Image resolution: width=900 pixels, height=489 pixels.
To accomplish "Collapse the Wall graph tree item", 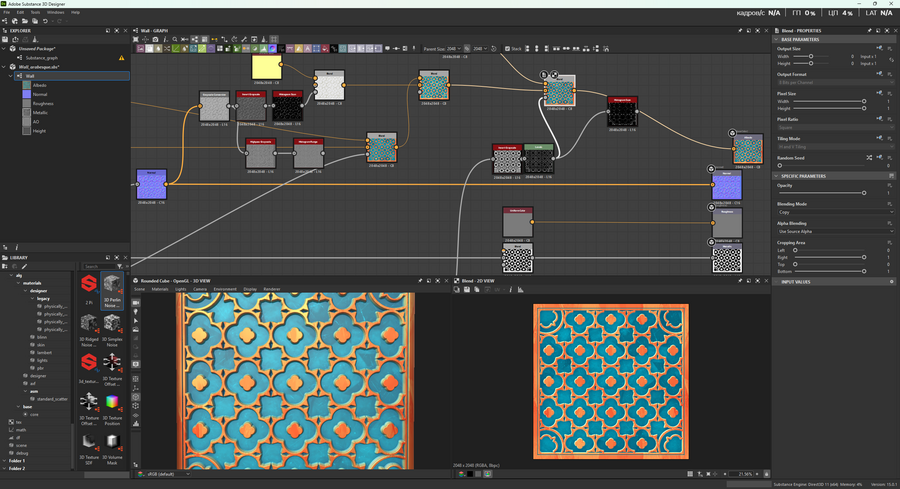I will point(10,75).
